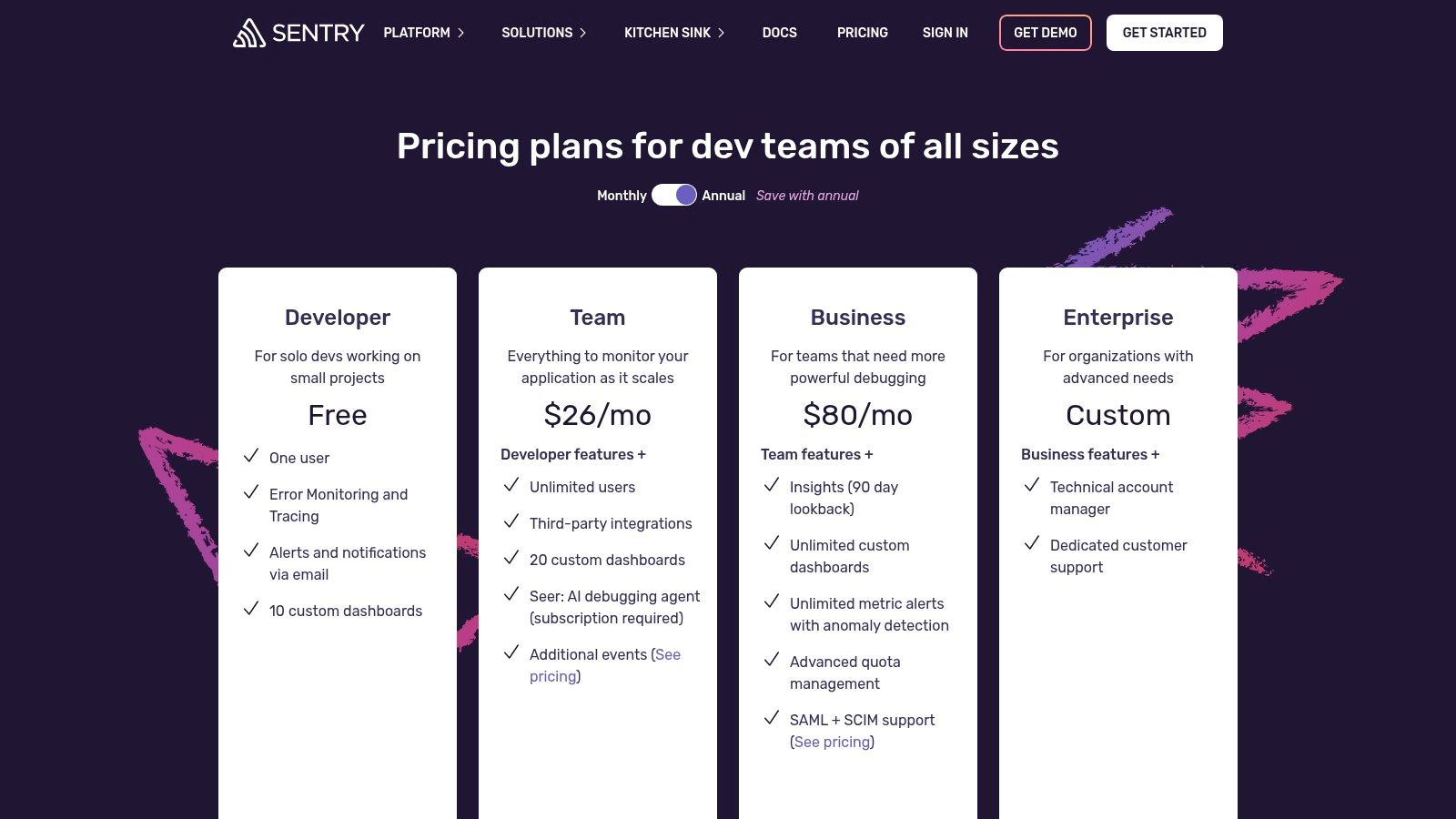Expand the Platform navigation menu
This screenshot has height=819, width=1456.
coord(417,33)
